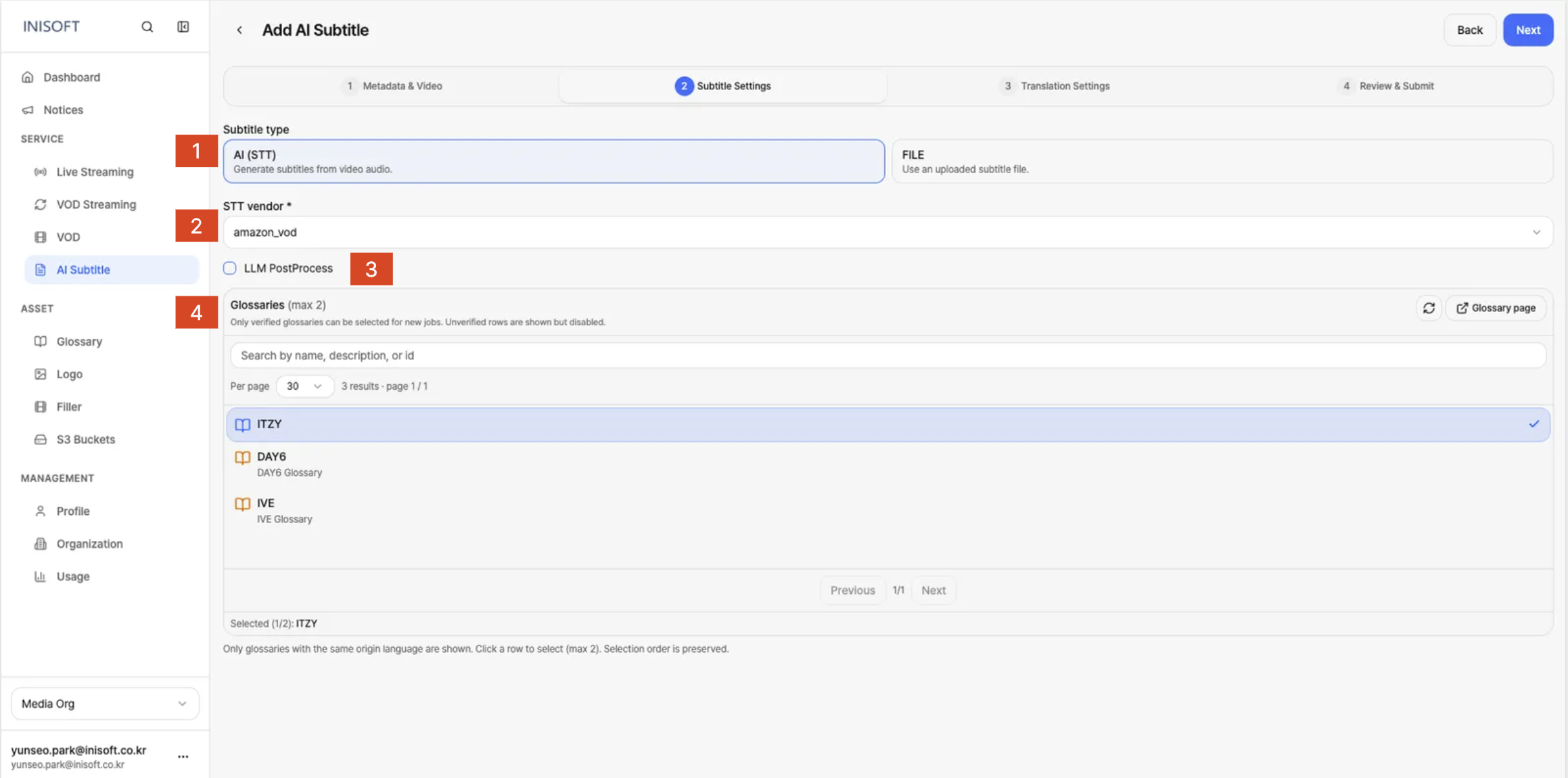The width and height of the screenshot is (1568, 778).
Task: Select the FILE subtitle type option
Action: [x=1222, y=161]
